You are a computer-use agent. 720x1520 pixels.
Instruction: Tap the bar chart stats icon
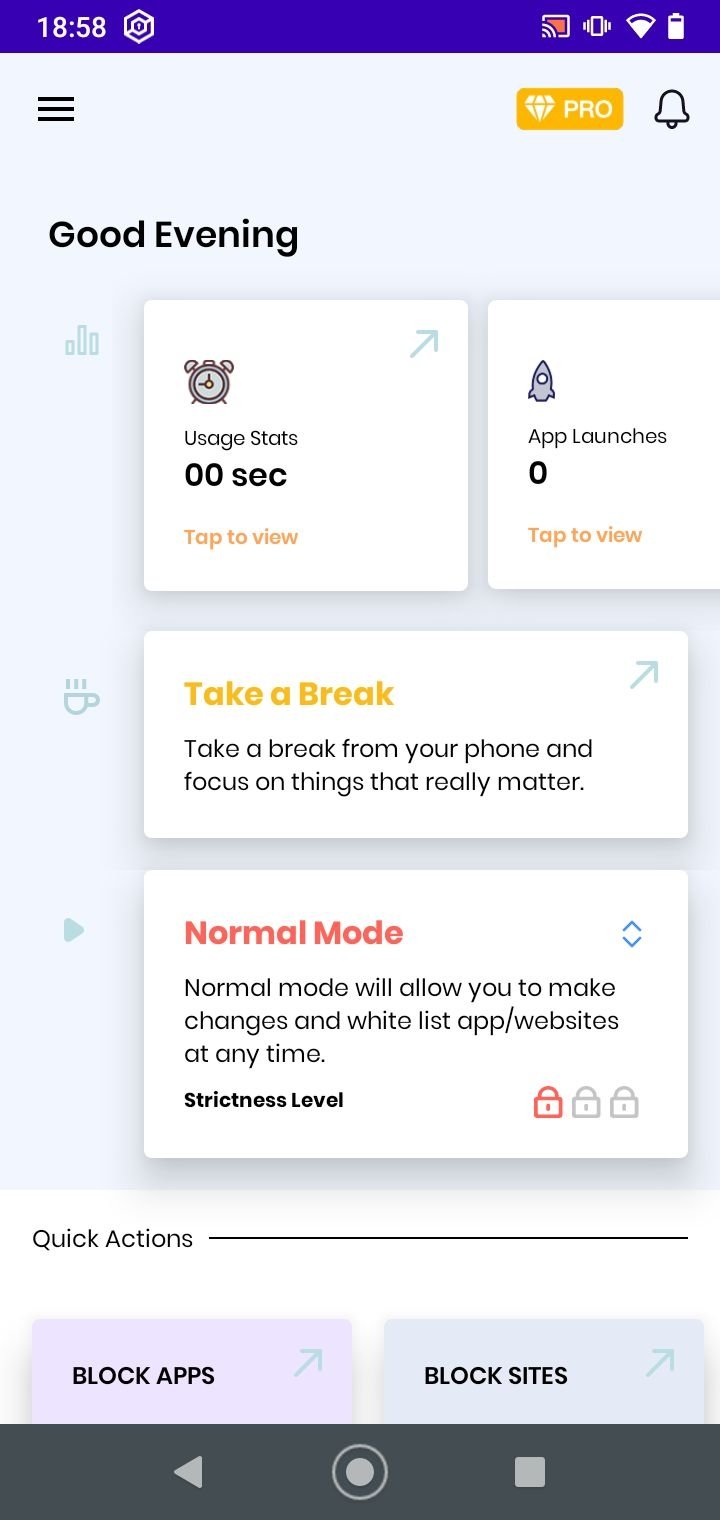82,341
